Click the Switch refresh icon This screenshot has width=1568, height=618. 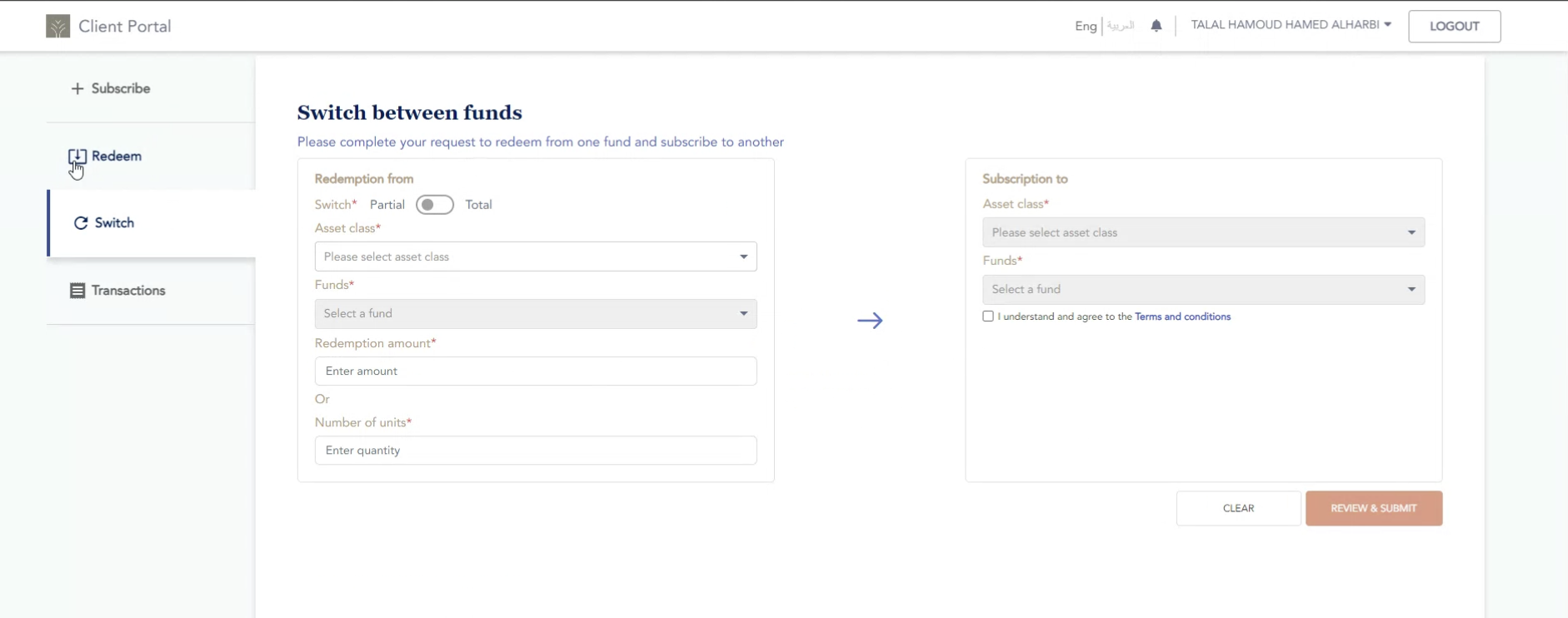[81, 223]
